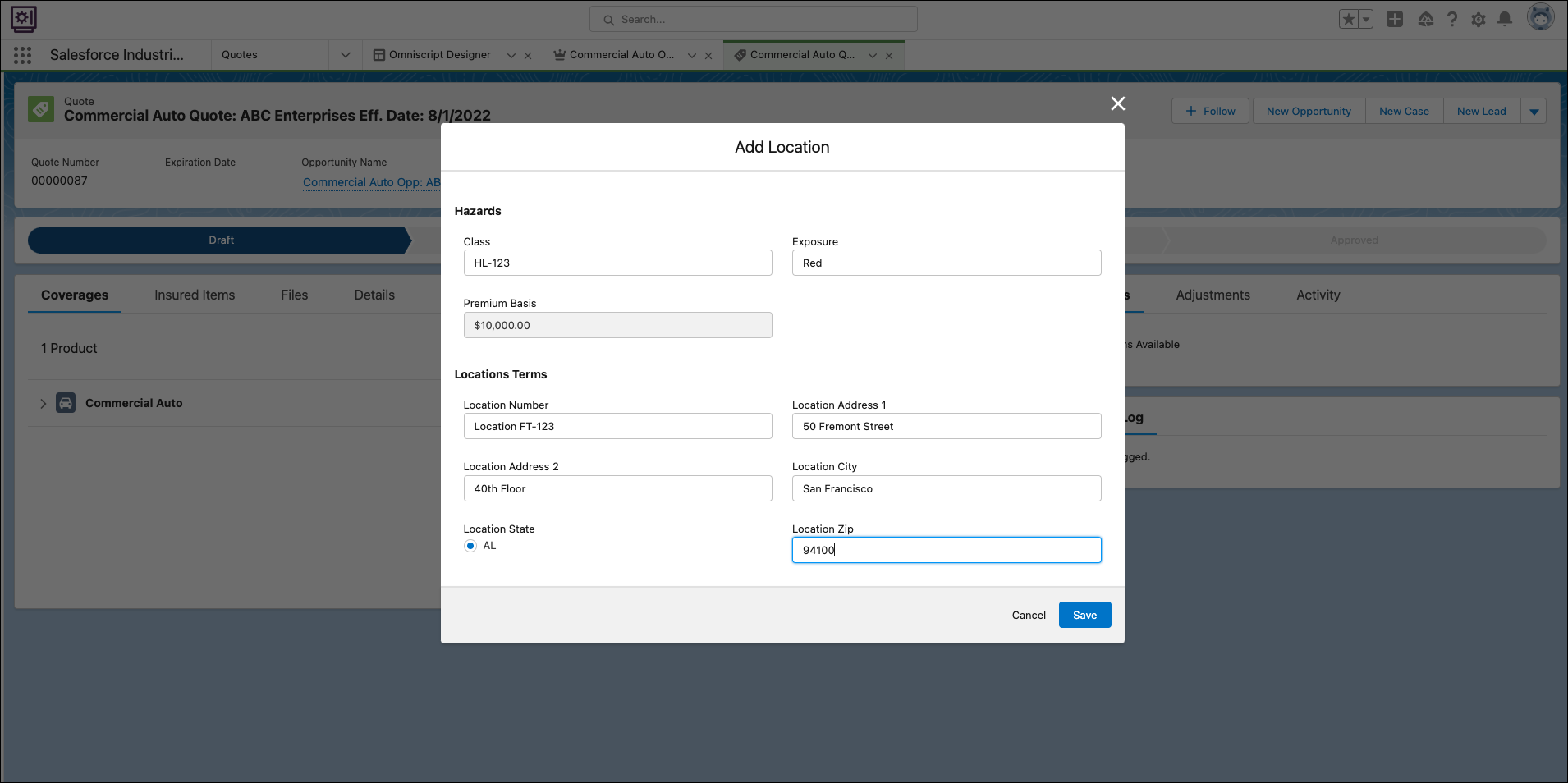Close the Commercial Auto O... tab

pyautogui.click(x=708, y=56)
